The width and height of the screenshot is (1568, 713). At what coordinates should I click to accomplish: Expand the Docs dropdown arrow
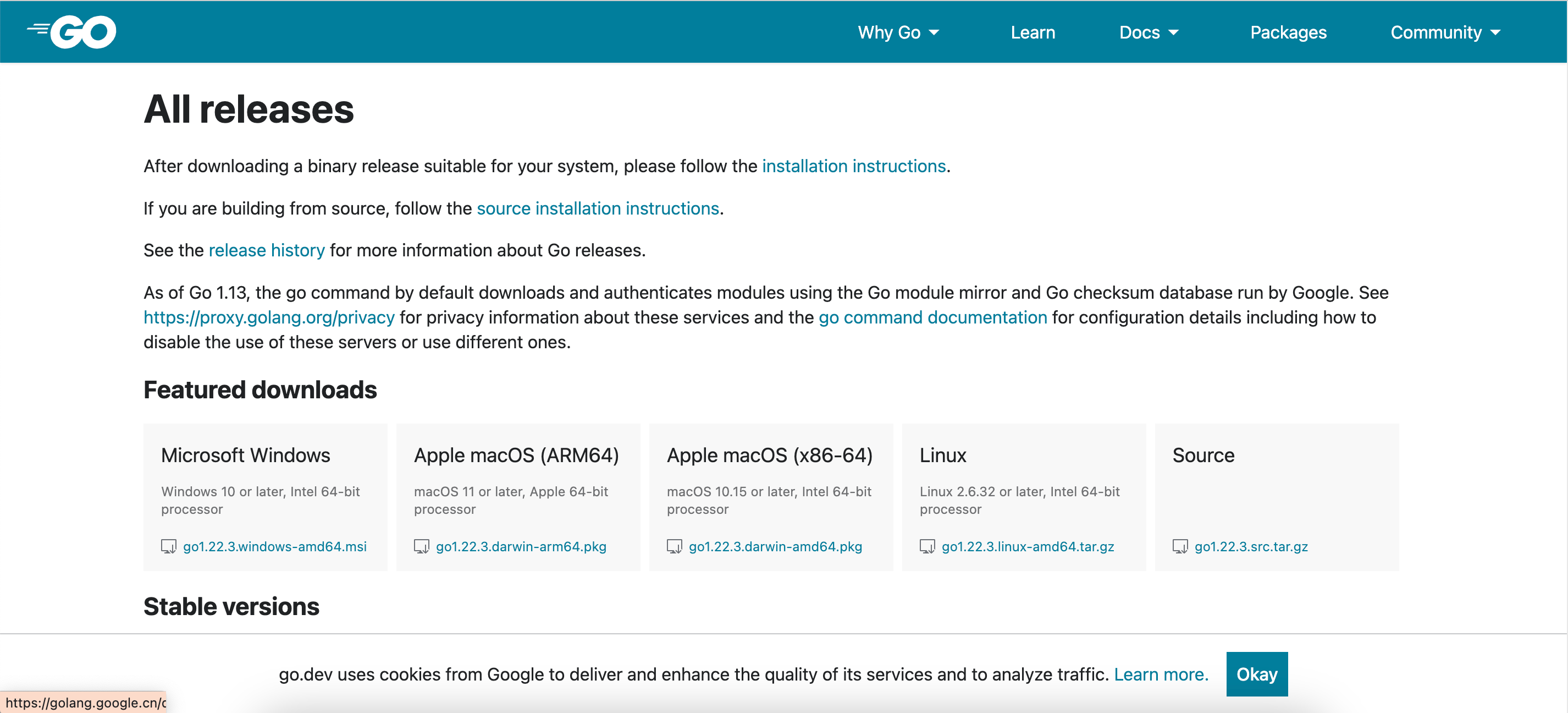pos(1174,33)
